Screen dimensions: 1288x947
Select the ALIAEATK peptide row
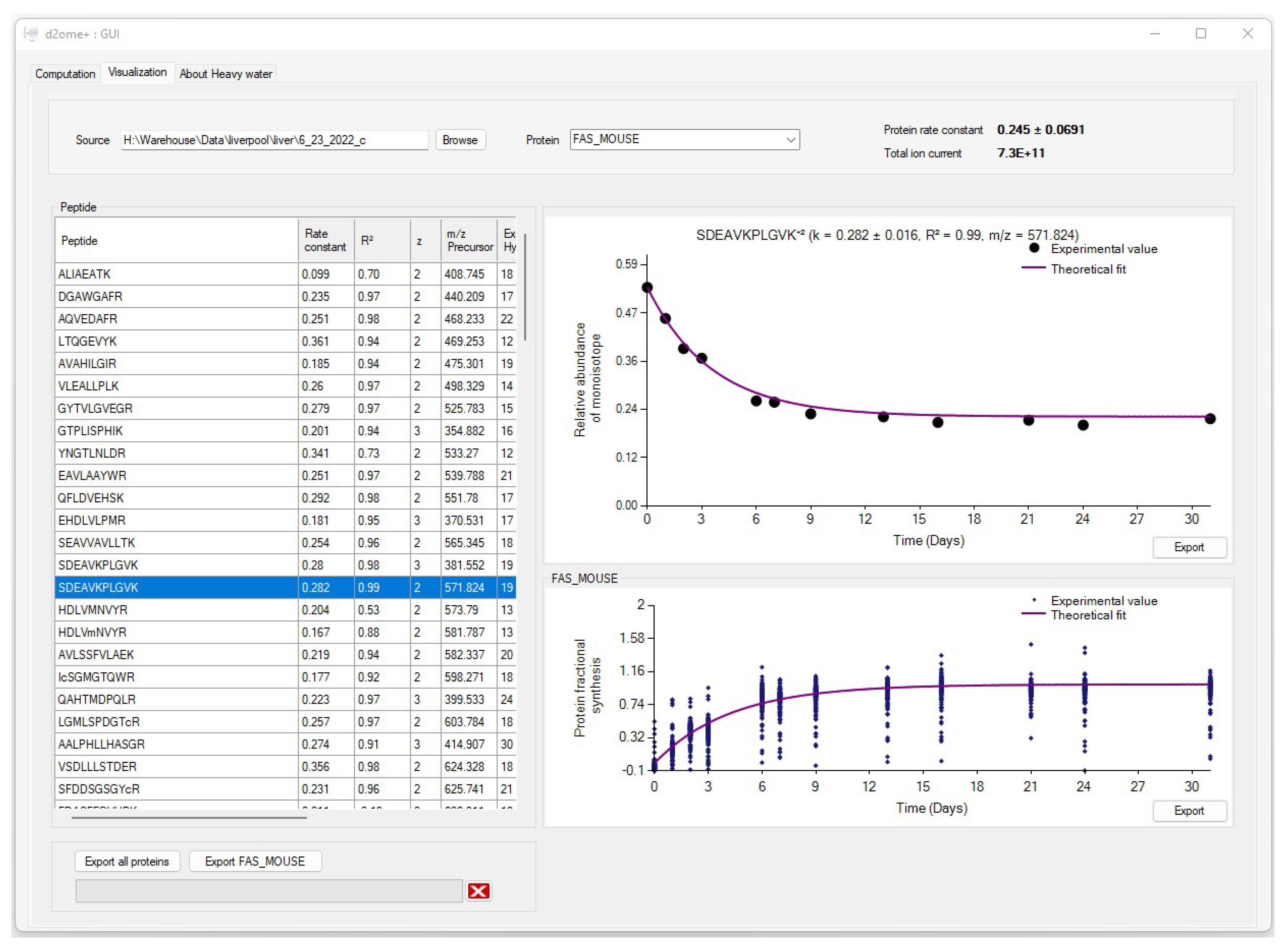[x=172, y=274]
